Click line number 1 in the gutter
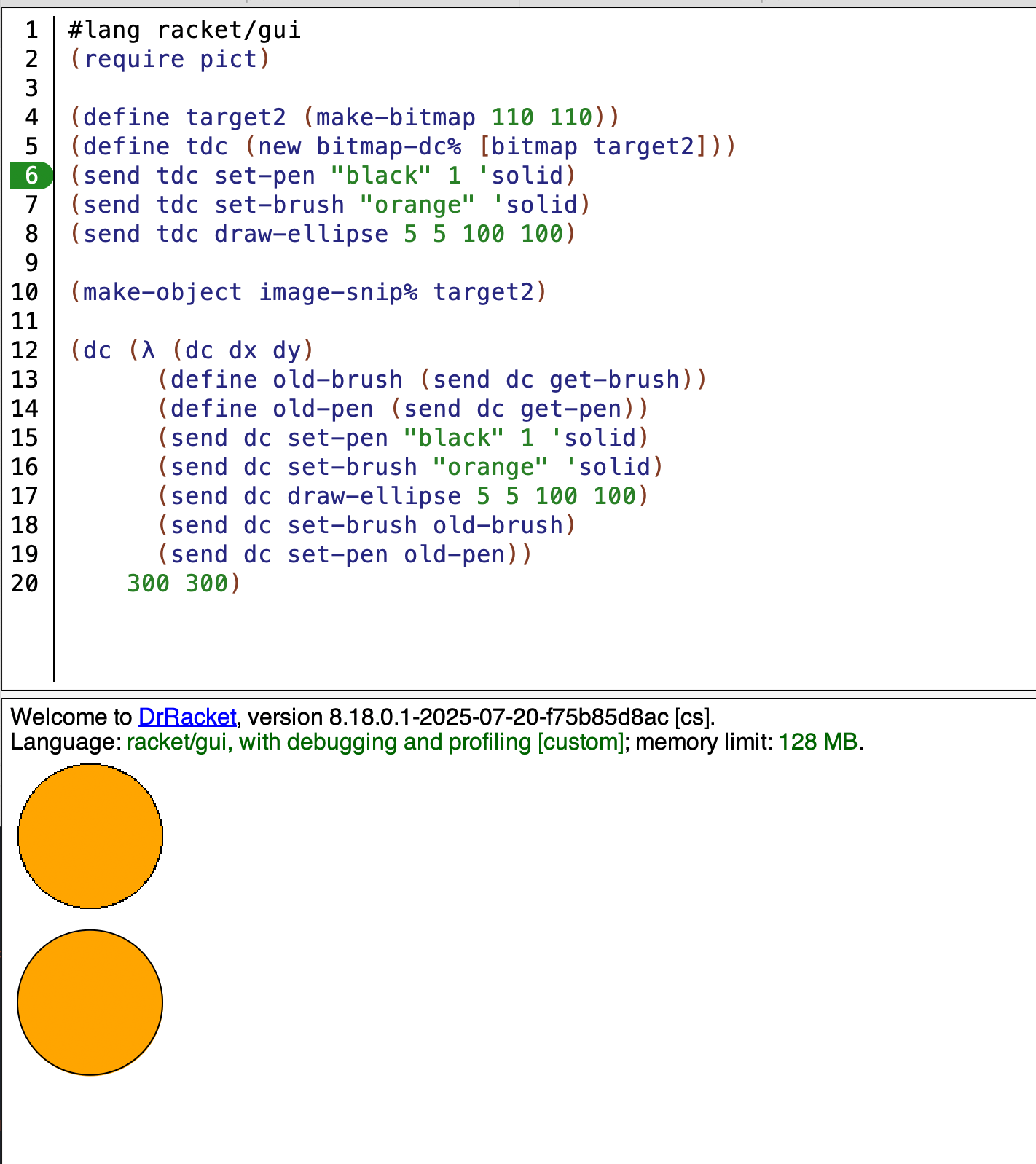1036x1164 pixels. 31,30
